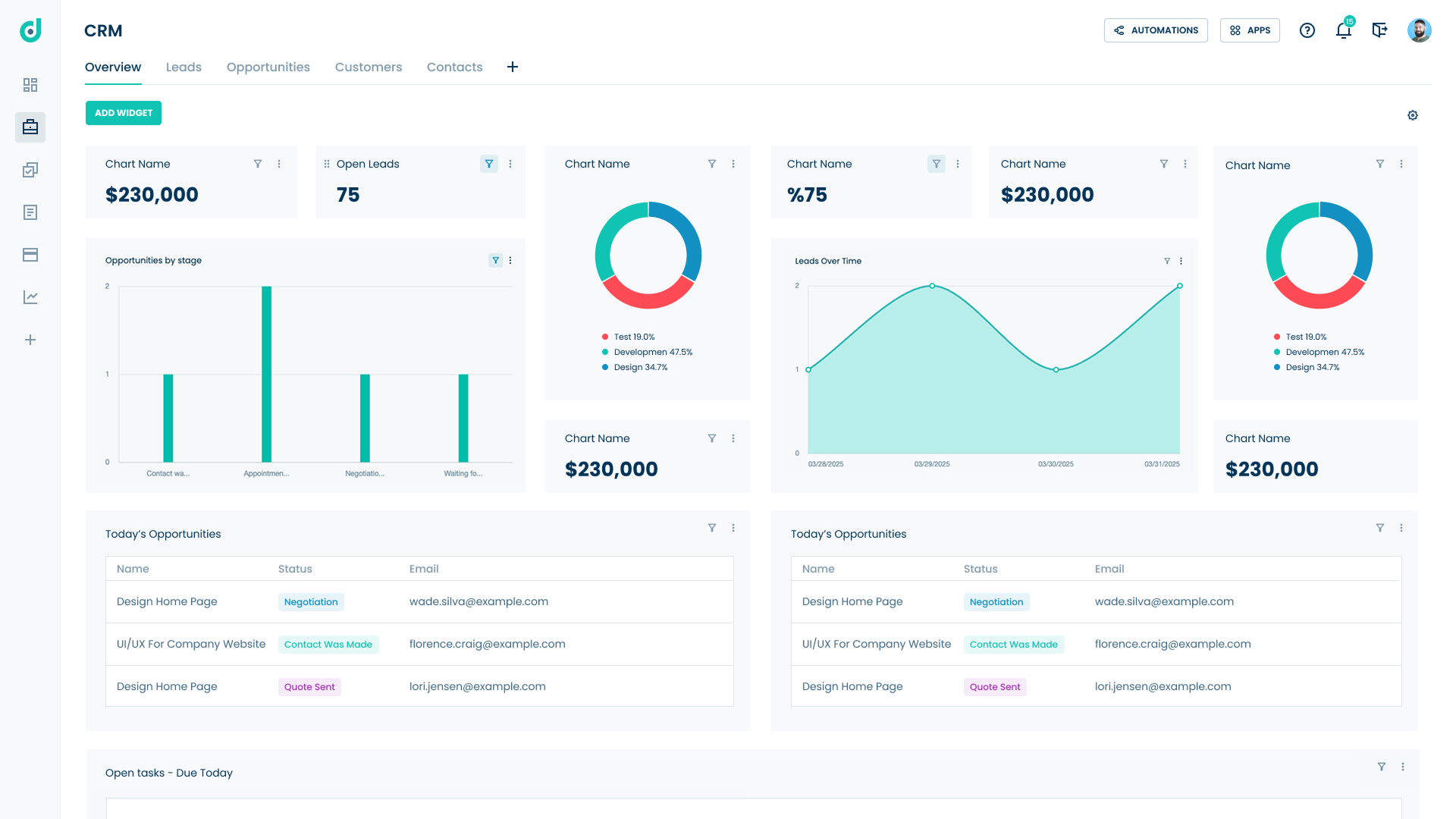The width and height of the screenshot is (1456, 819).
Task: Expand options menu for left Today's Opportunities table
Action: (733, 528)
